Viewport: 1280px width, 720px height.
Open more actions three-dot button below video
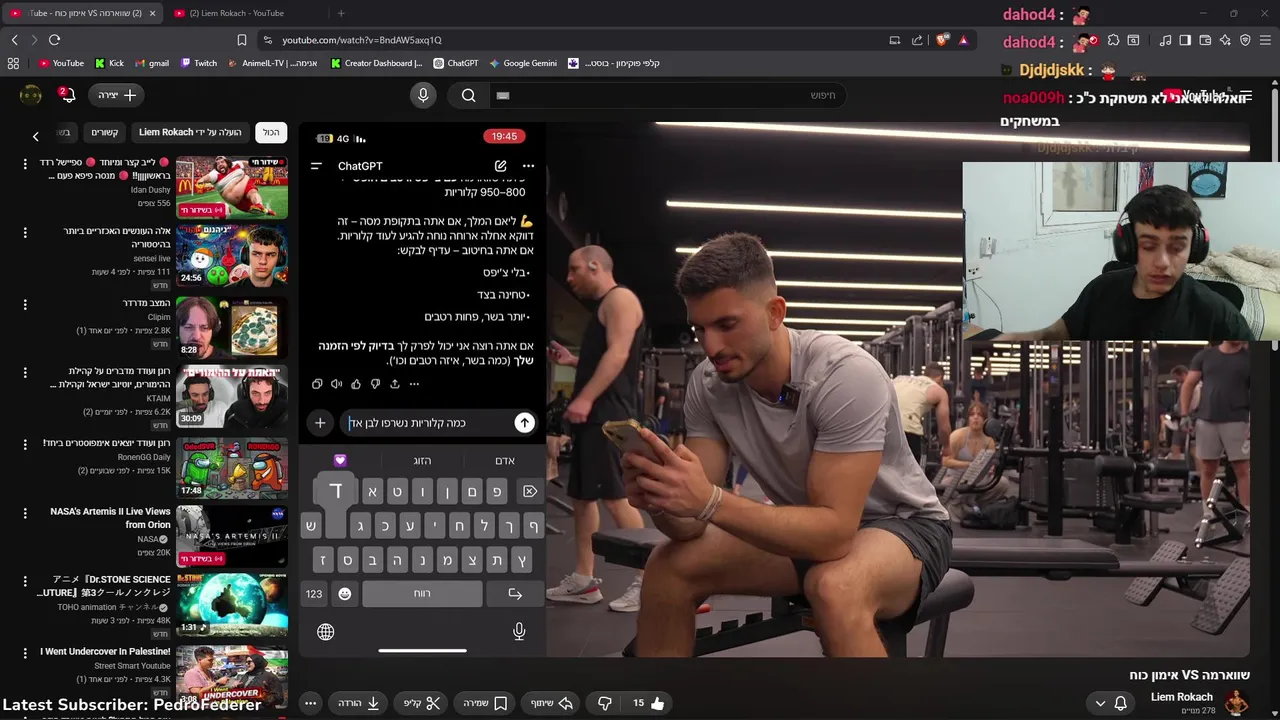click(310, 703)
